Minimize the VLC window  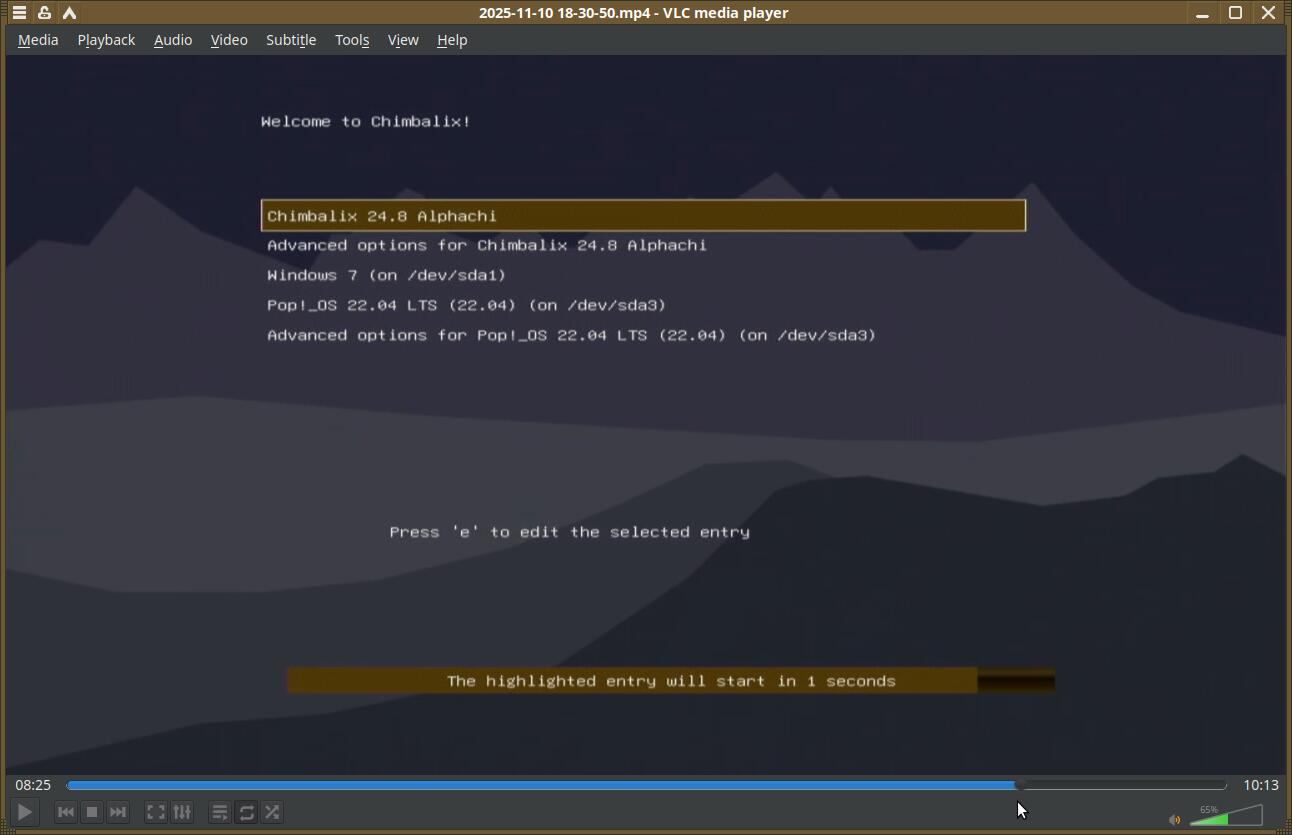tap(1202, 13)
